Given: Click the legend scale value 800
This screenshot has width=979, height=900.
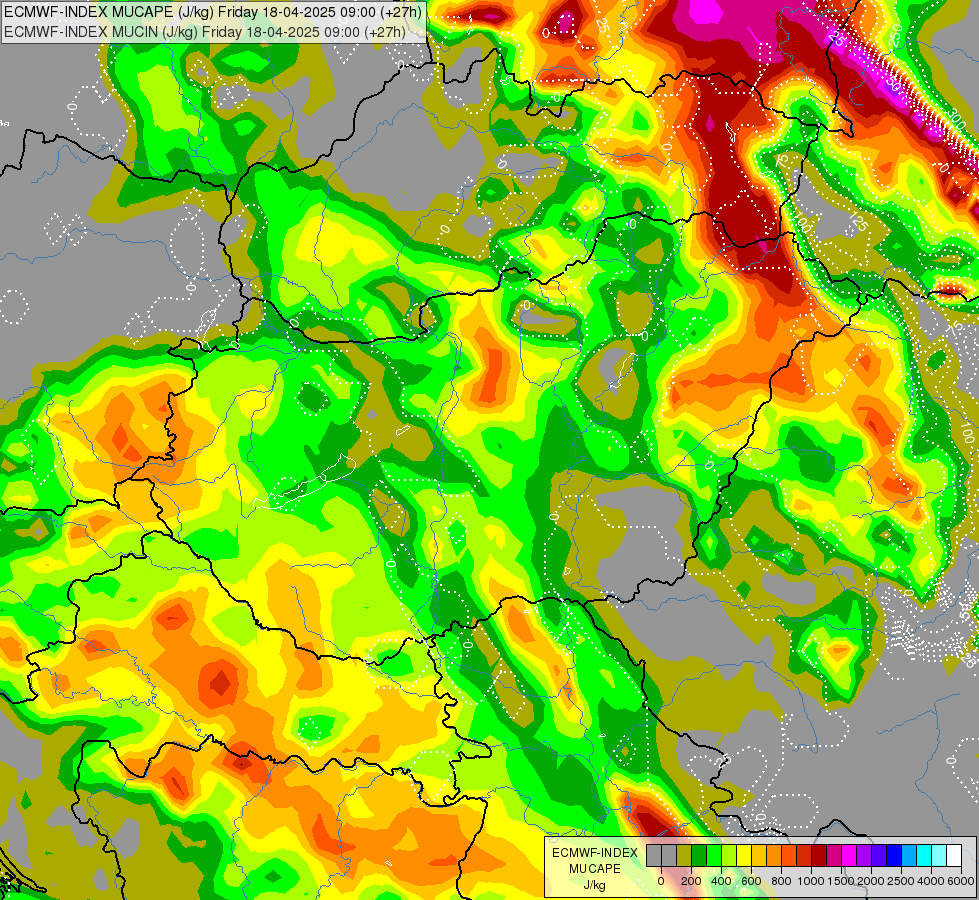Looking at the screenshot, I should pyautogui.click(x=781, y=881).
